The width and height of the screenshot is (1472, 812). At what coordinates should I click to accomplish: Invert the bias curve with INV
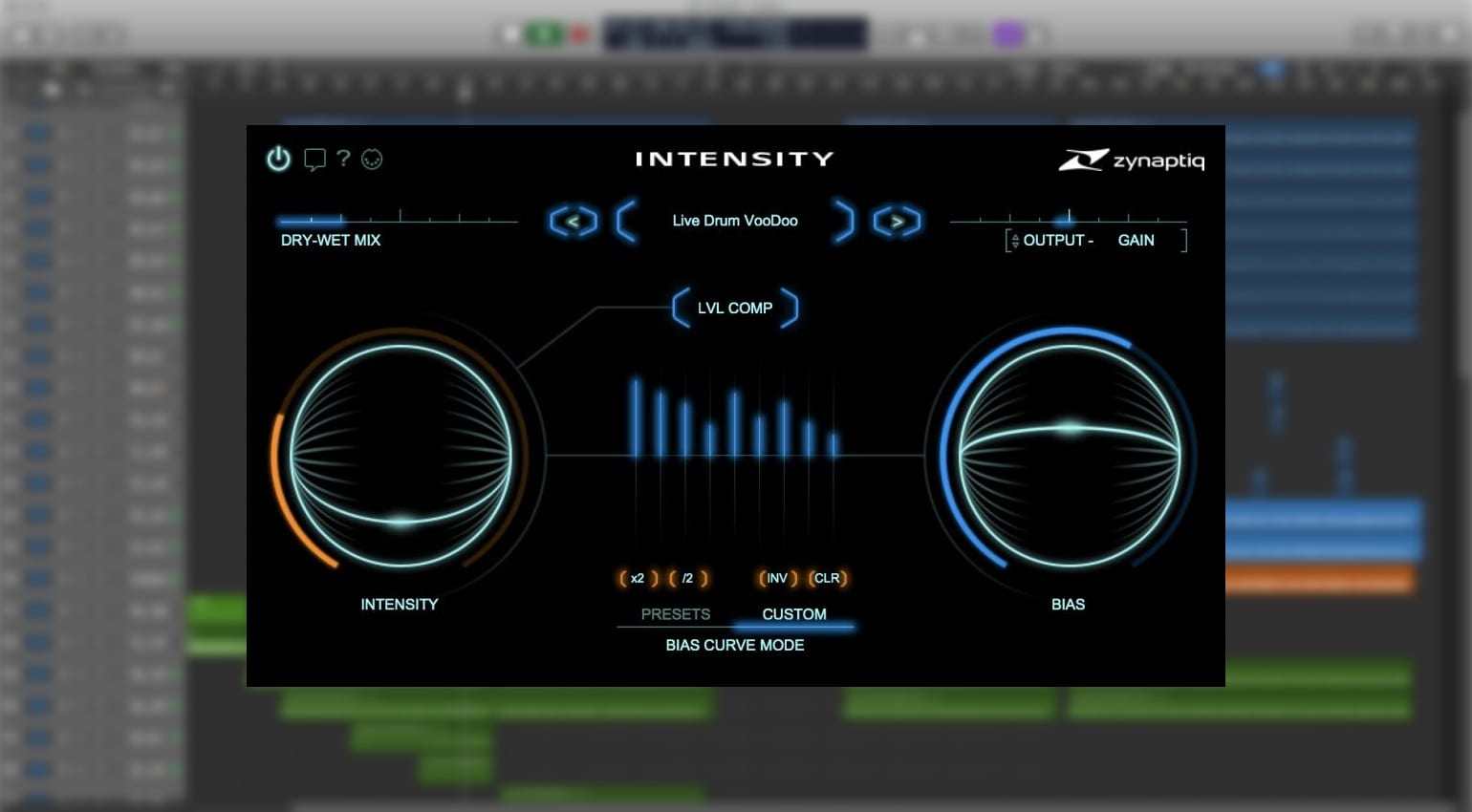pyautogui.click(x=776, y=578)
